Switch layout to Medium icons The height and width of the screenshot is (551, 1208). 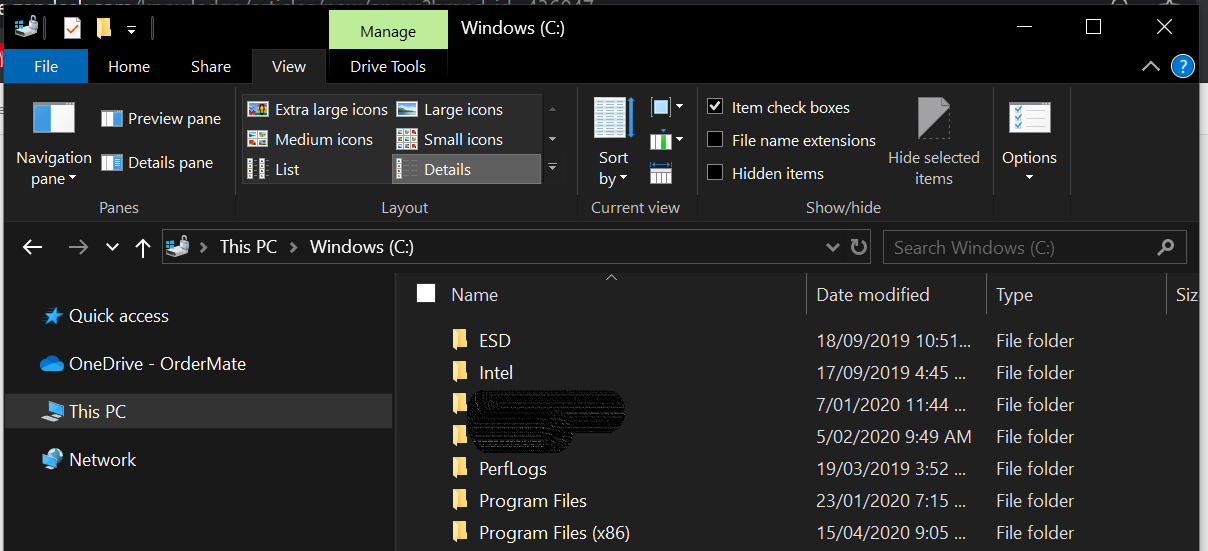[x=310, y=140]
